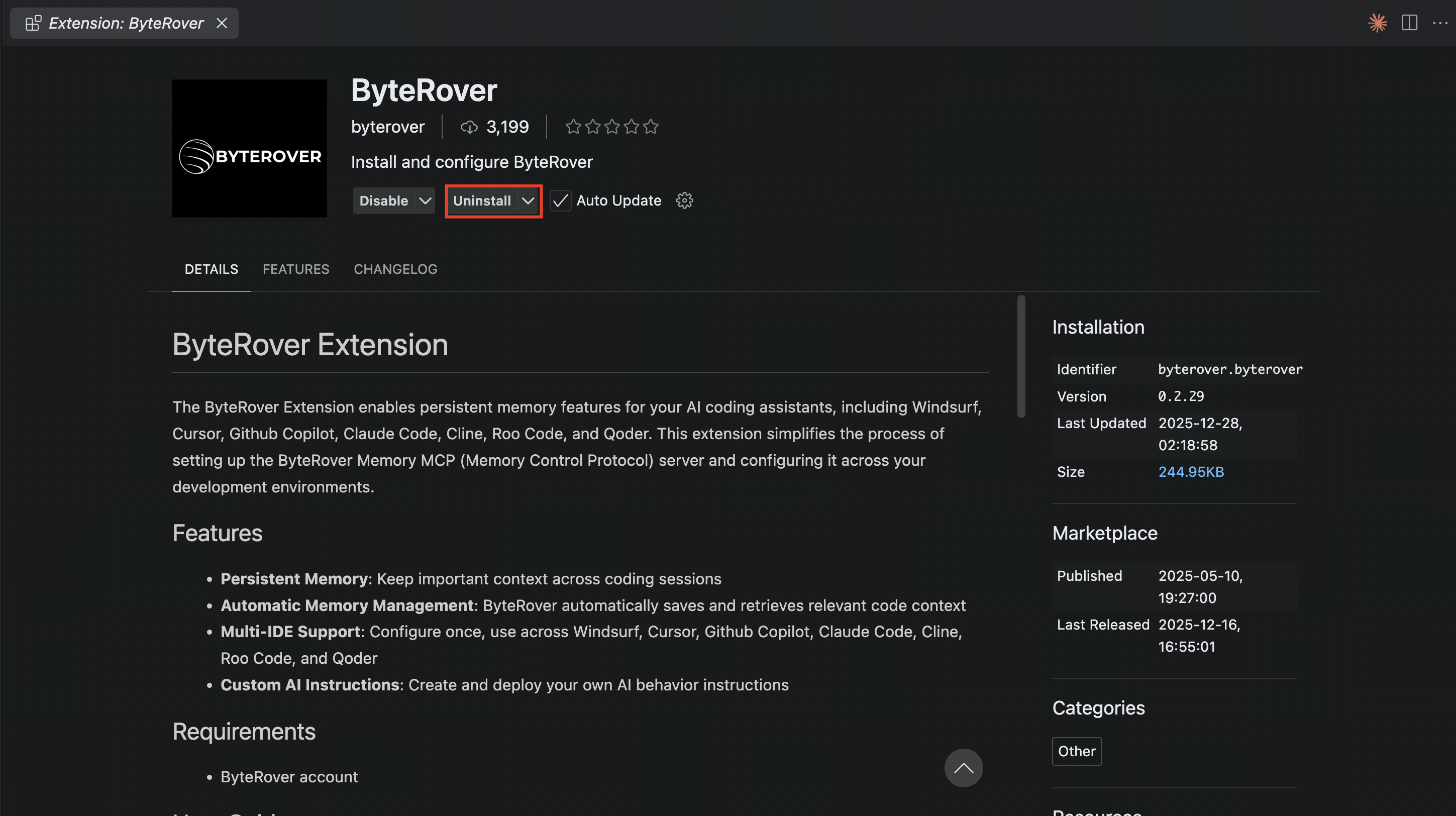Click the extensions icon on the ByteRover tab
Viewport: 1456px width, 816px height.
pos(32,23)
